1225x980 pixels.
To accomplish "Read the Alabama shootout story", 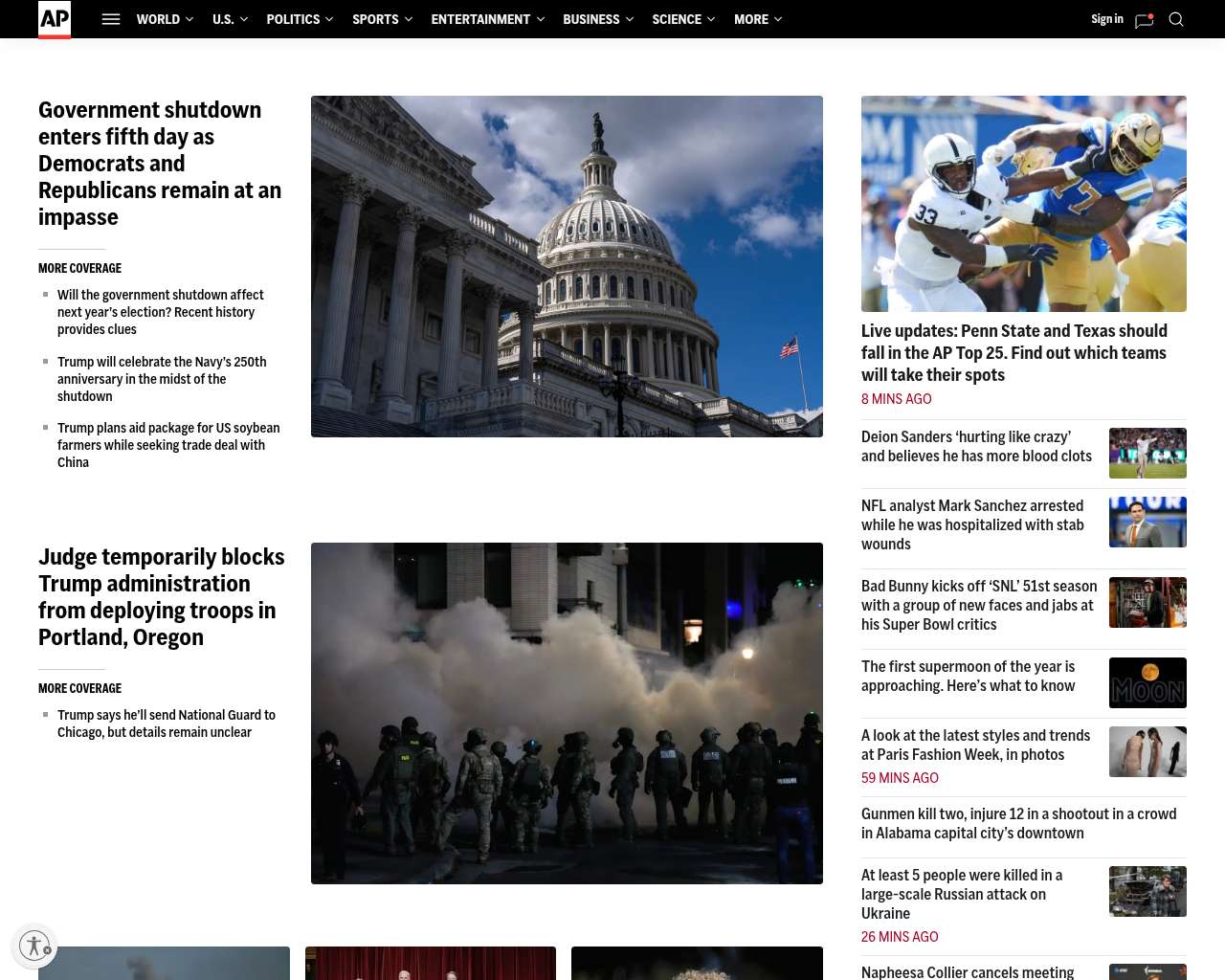I will tap(1018, 823).
